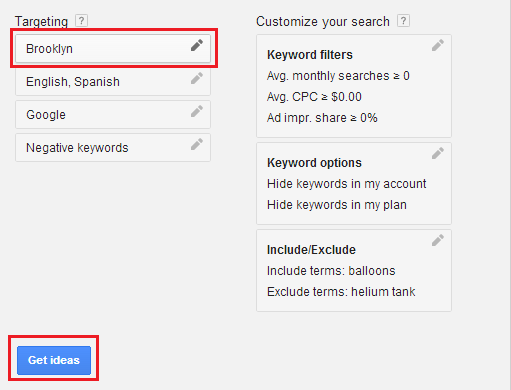Image resolution: width=511 pixels, height=390 pixels.
Task: Open the Negative keywords setting
Action: (113, 148)
